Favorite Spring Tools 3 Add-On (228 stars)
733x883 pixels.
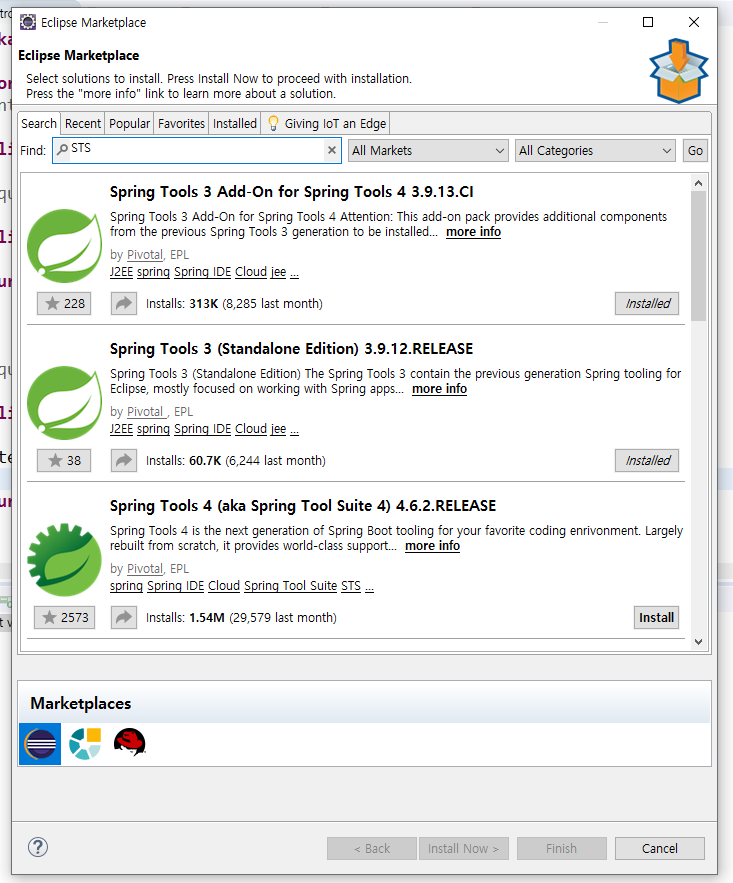pos(64,304)
